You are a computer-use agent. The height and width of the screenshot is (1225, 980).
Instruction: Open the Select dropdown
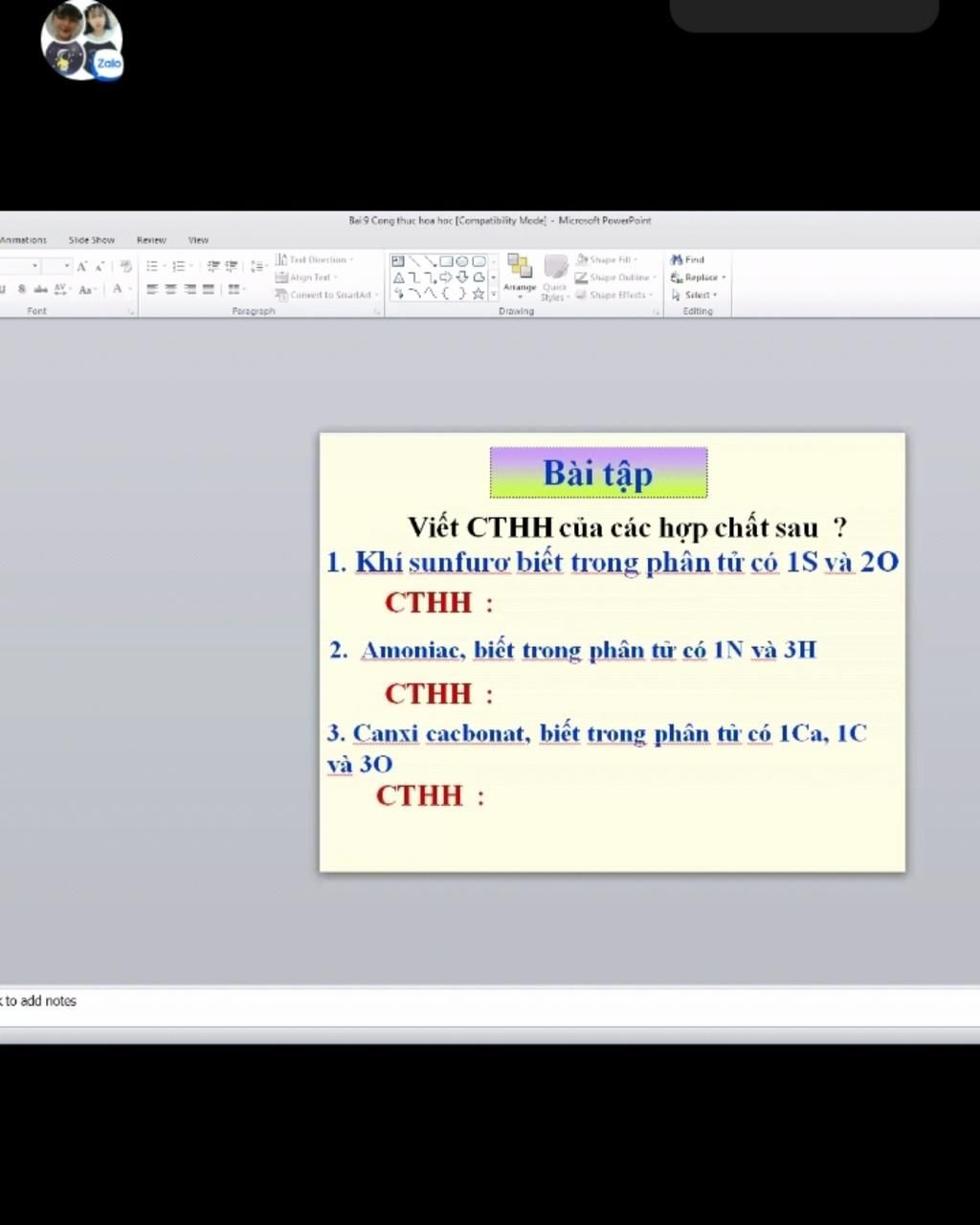694,295
